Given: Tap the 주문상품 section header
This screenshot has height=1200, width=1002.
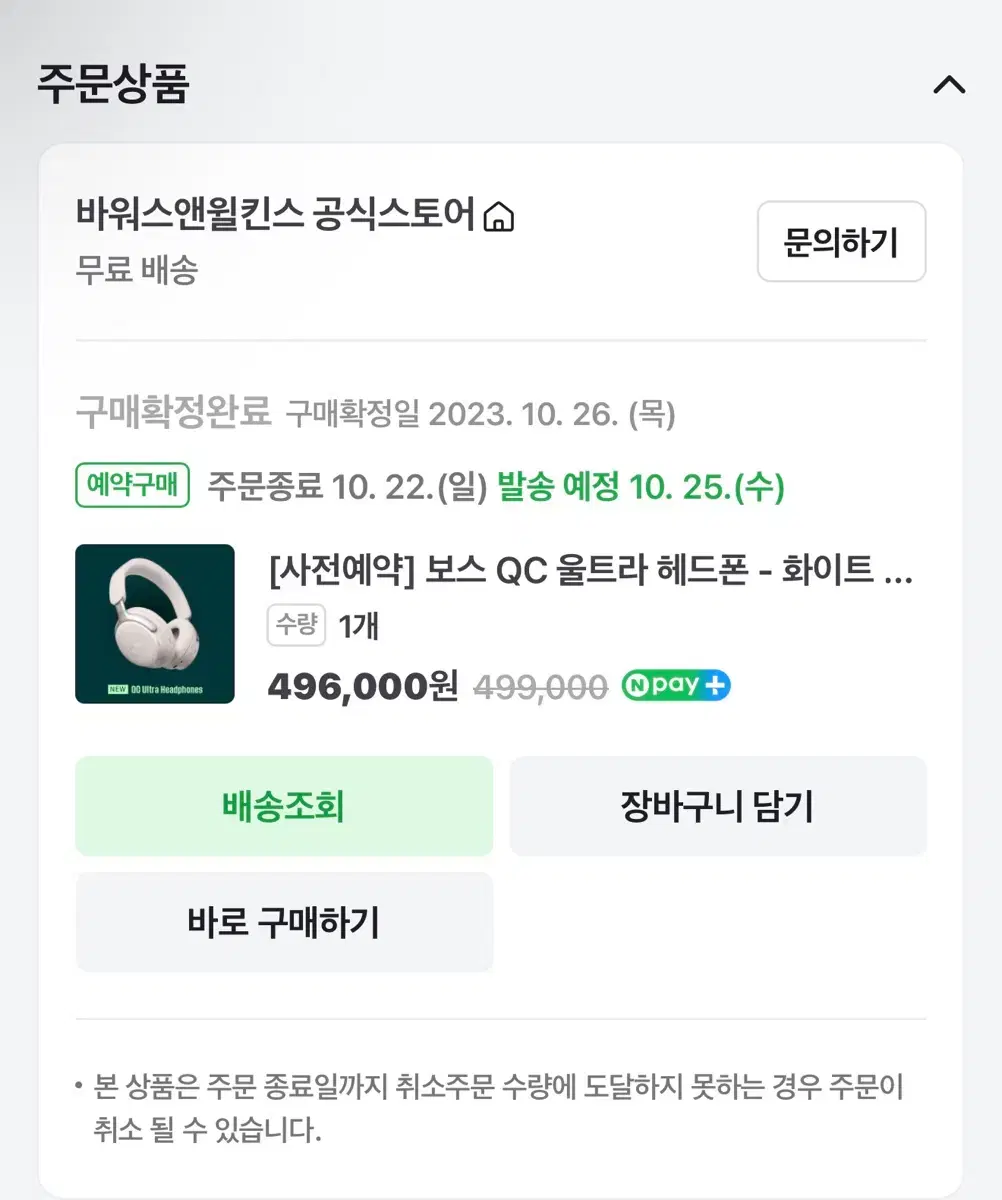Looking at the screenshot, I should pos(113,85).
